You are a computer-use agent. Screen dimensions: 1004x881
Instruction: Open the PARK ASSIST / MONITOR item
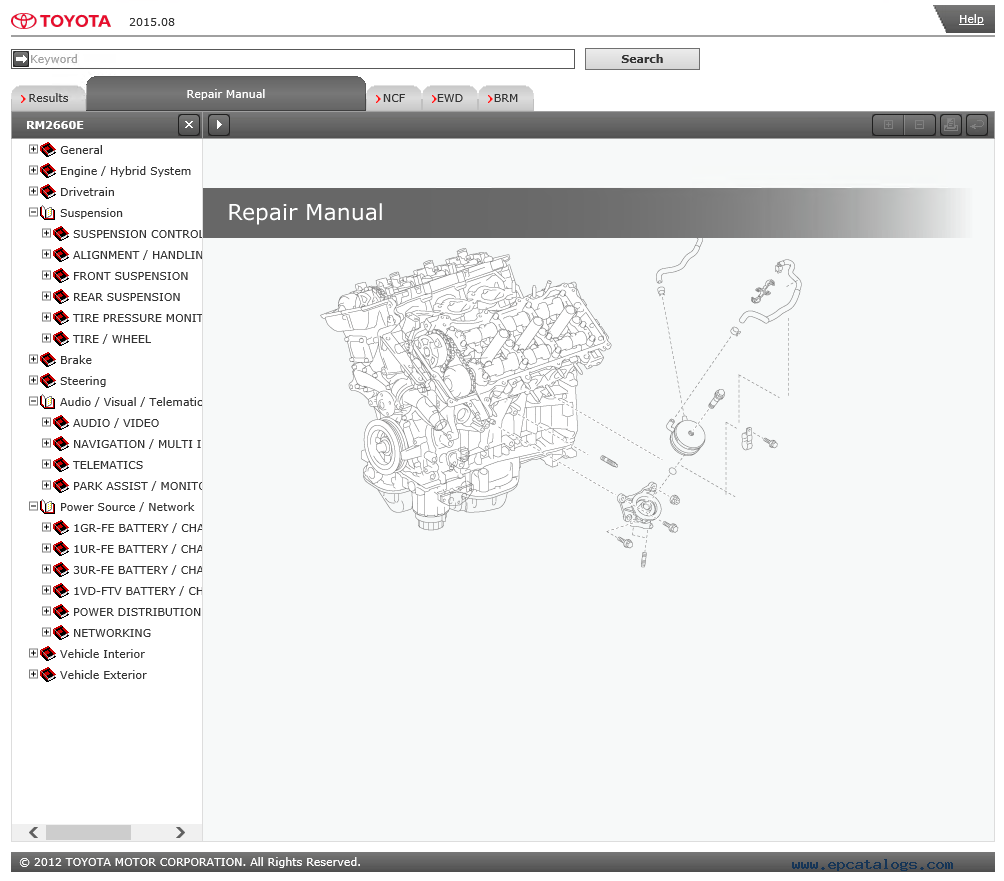pyautogui.click(x=138, y=486)
